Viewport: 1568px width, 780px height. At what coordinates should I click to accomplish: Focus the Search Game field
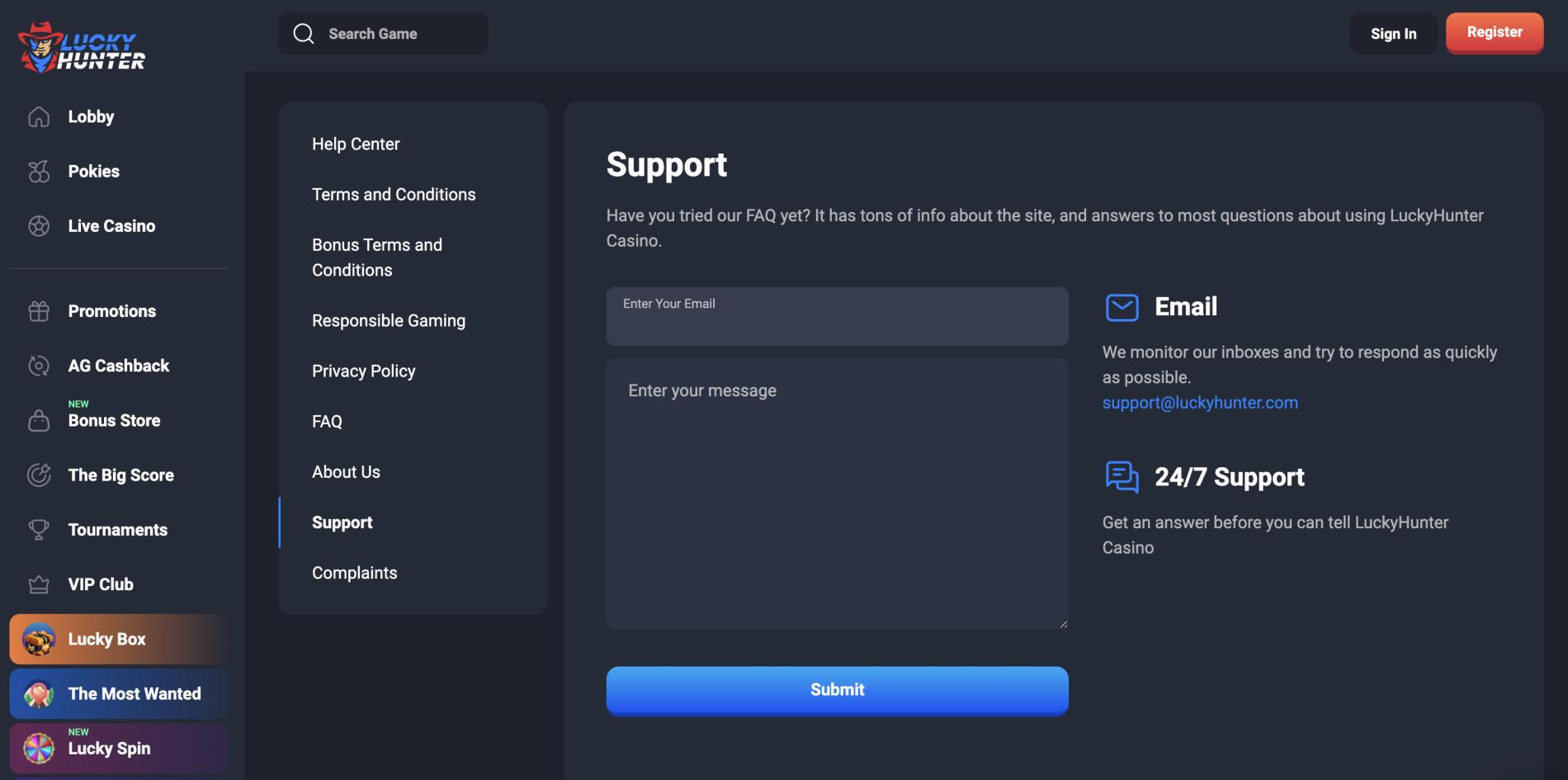[x=383, y=34]
